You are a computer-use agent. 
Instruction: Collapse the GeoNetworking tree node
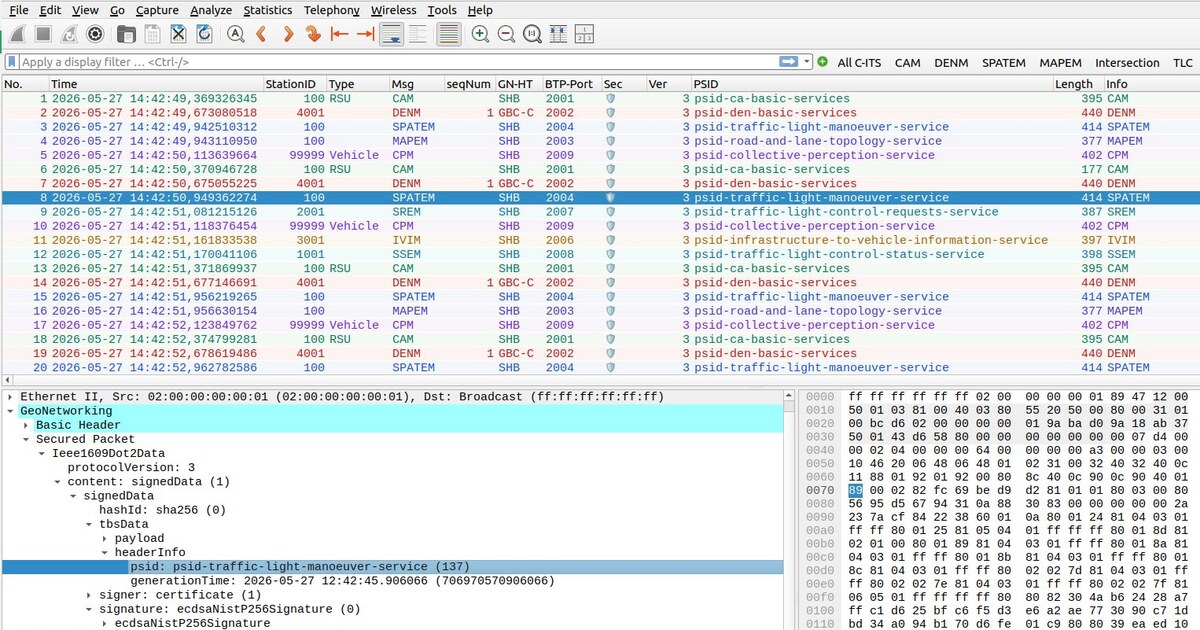9,411
